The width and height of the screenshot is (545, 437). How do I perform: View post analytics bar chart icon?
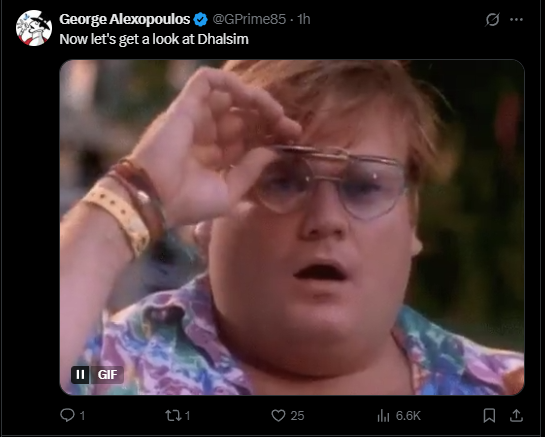[x=383, y=415]
